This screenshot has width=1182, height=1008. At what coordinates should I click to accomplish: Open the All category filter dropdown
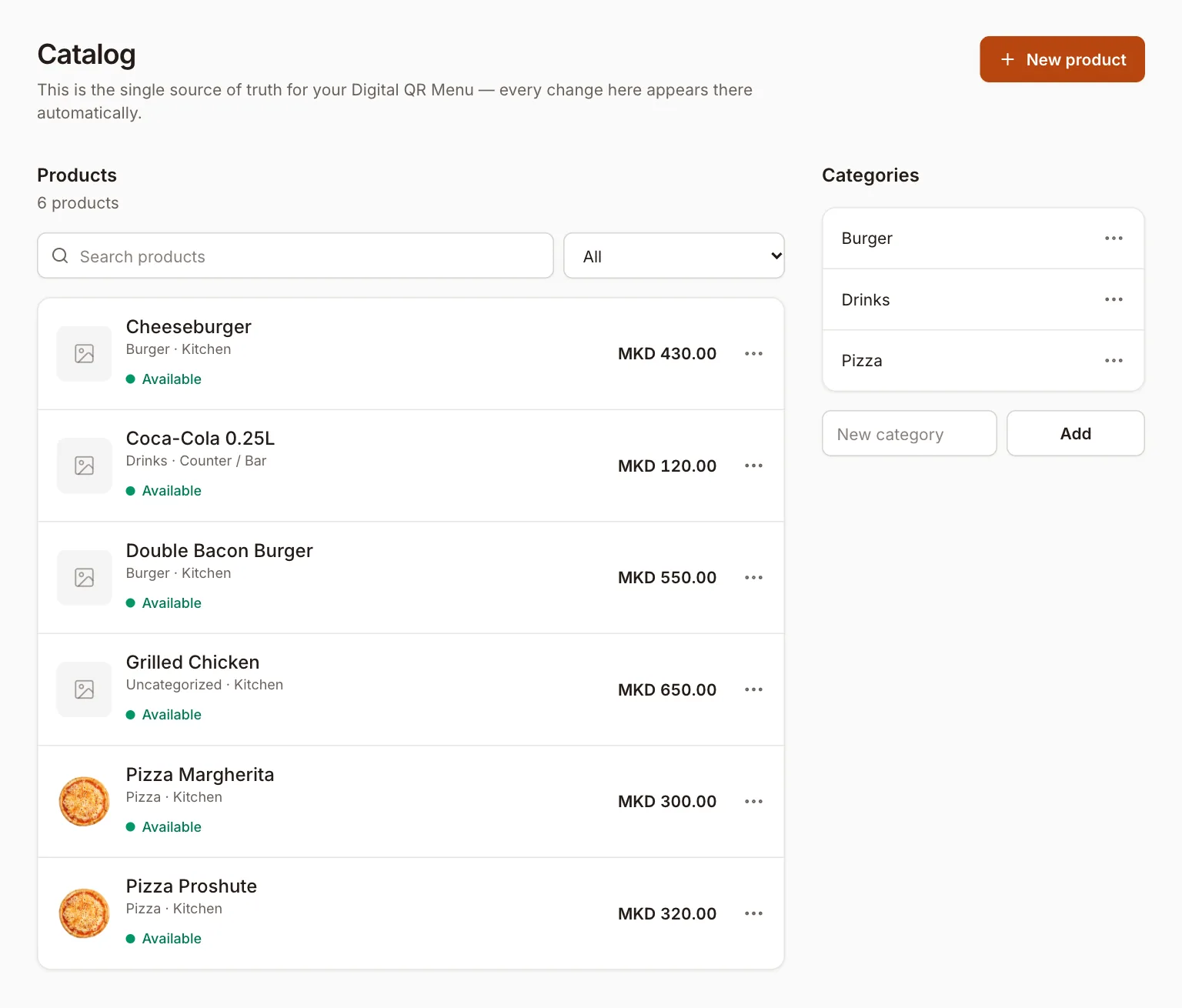(674, 255)
